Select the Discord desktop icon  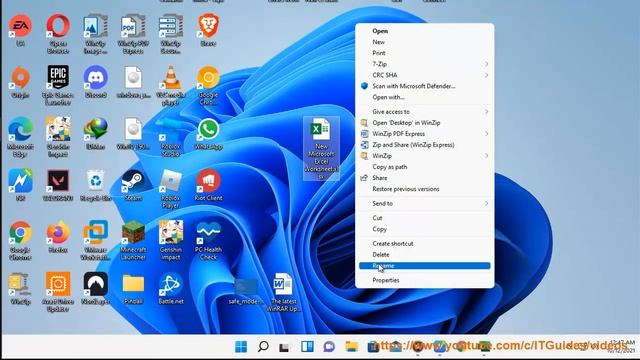(96, 82)
